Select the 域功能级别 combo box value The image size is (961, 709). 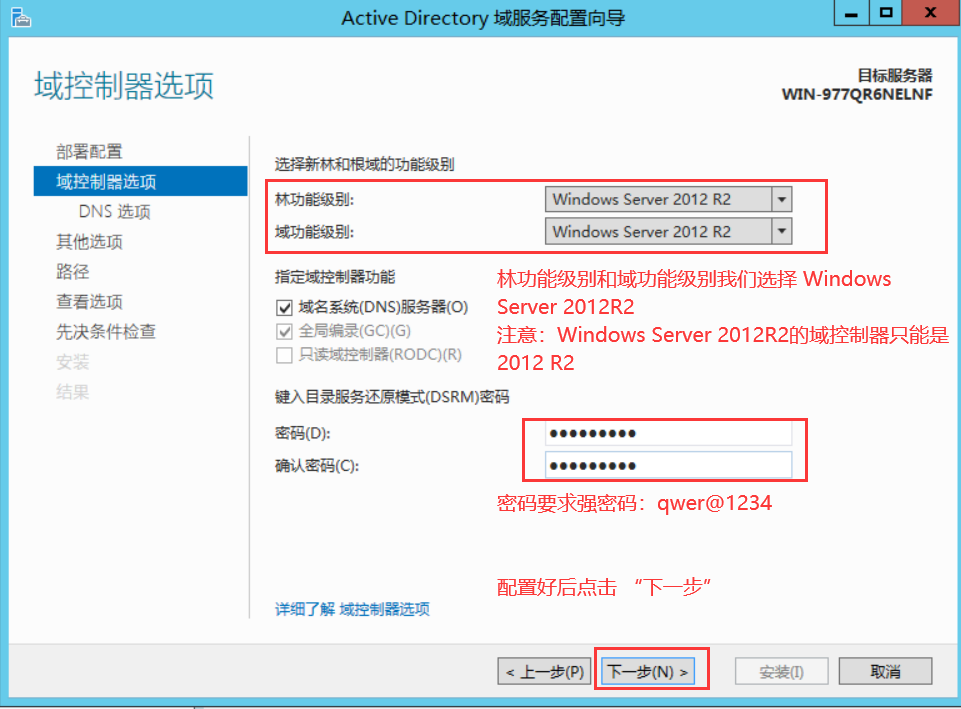(658, 232)
